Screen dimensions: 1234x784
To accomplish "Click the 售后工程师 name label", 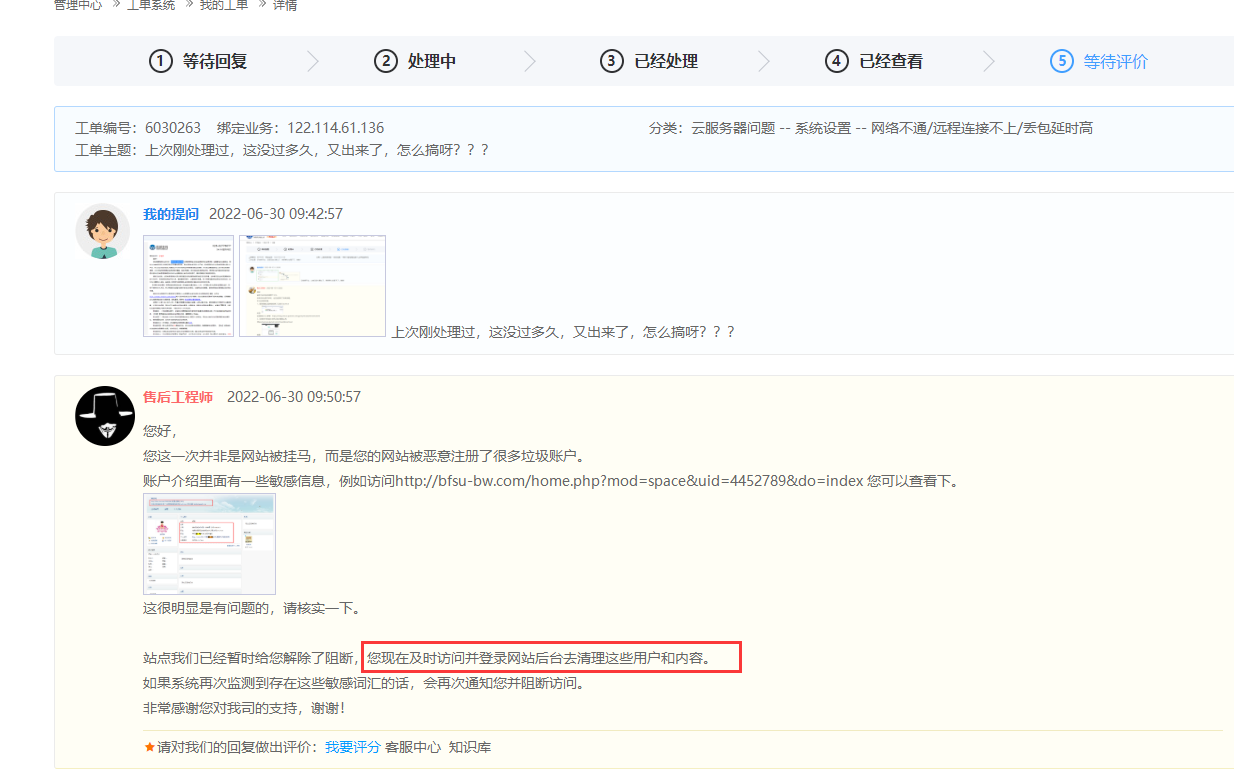I will pos(178,397).
